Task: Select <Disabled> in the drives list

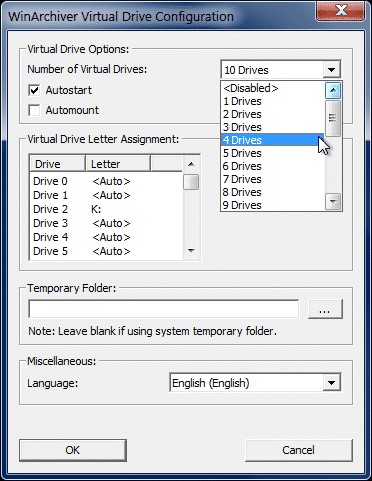Action: pos(273,88)
